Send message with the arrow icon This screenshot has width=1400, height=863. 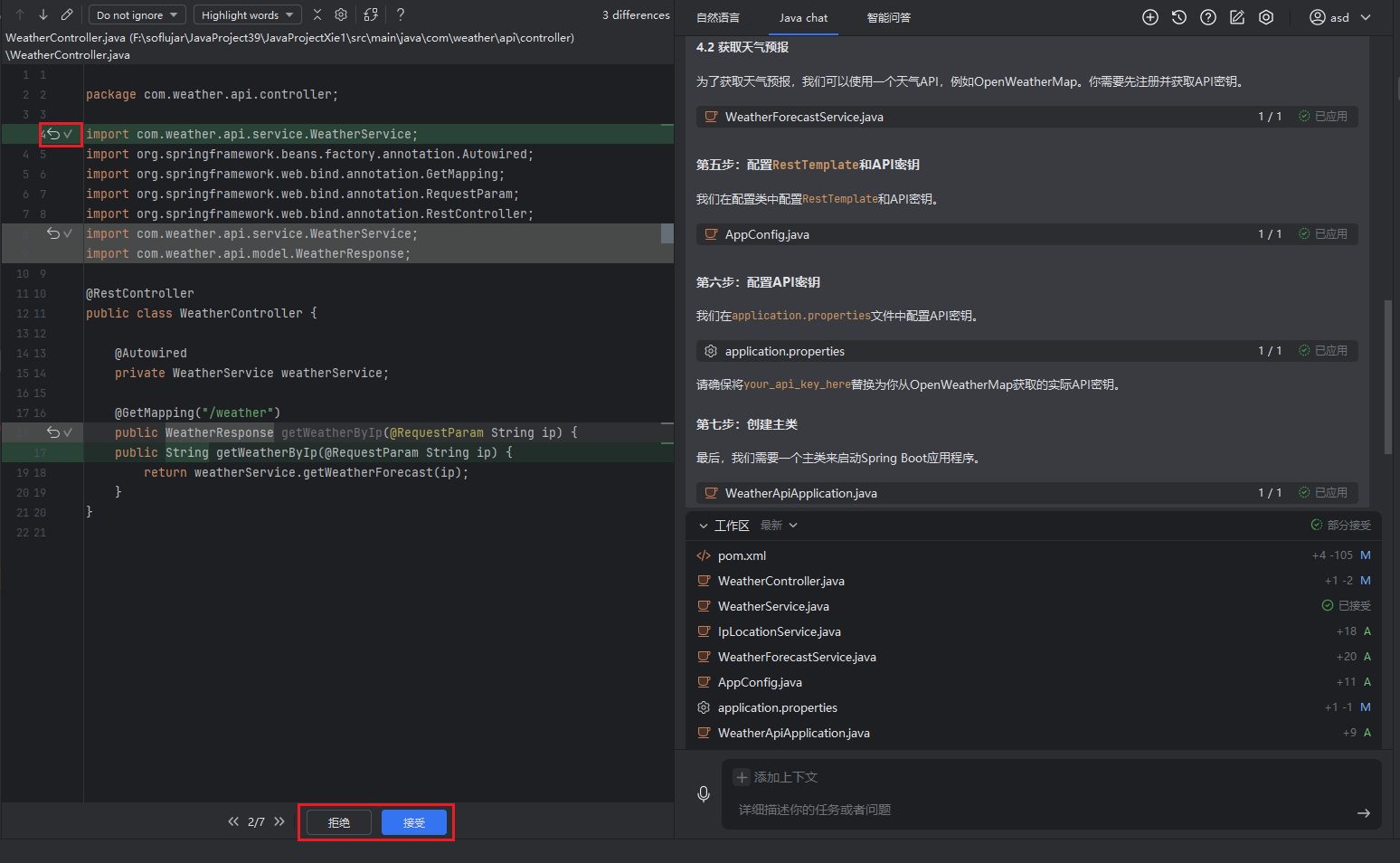coord(1364,813)
